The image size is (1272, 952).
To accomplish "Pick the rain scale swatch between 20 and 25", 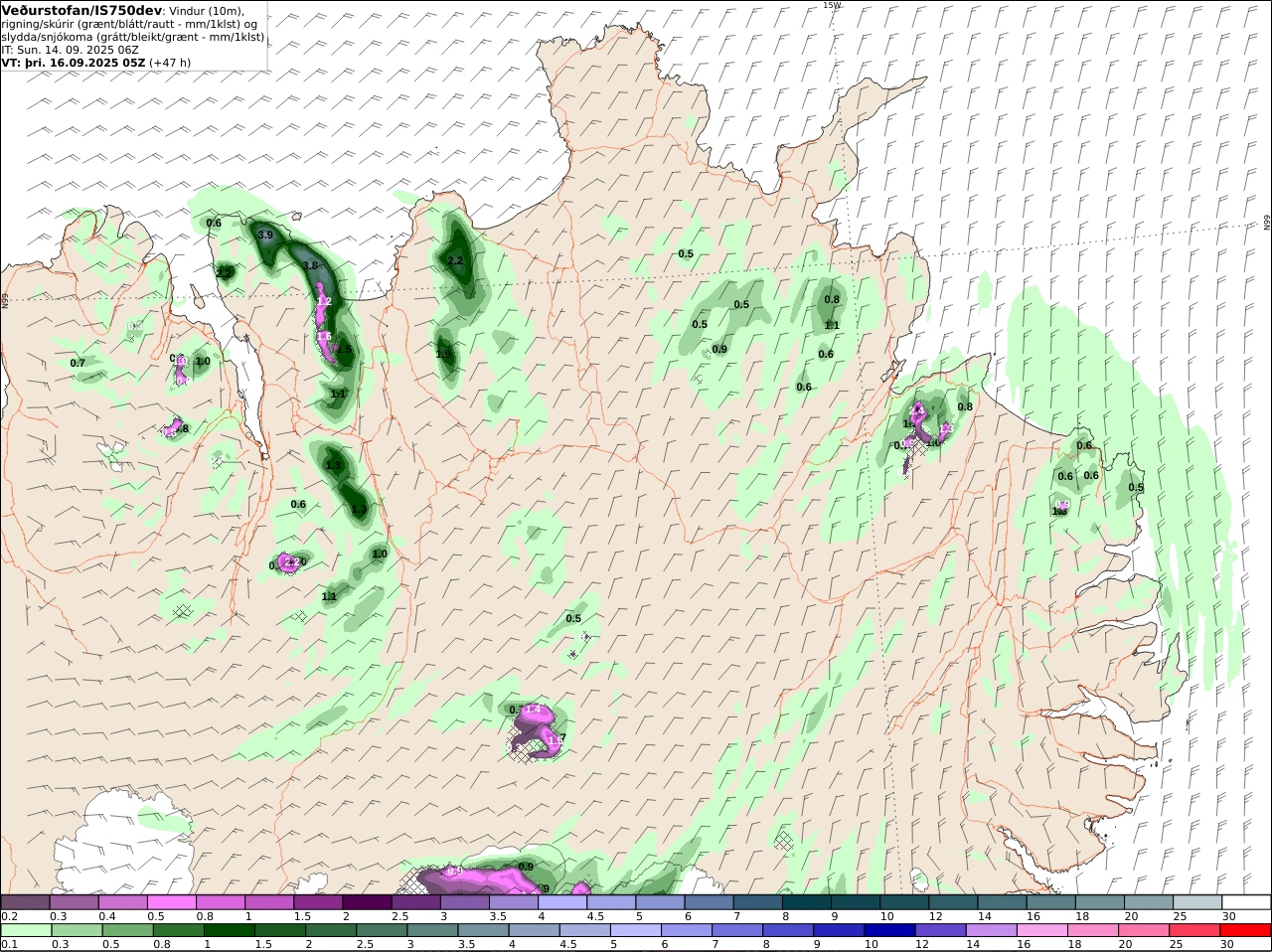I will pos(1146,930).
